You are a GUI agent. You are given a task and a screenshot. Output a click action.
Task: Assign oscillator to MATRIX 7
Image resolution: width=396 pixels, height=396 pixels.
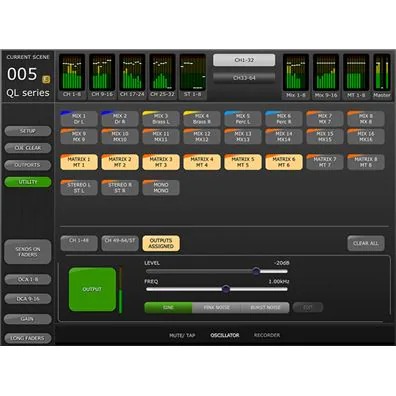(325, 162)
